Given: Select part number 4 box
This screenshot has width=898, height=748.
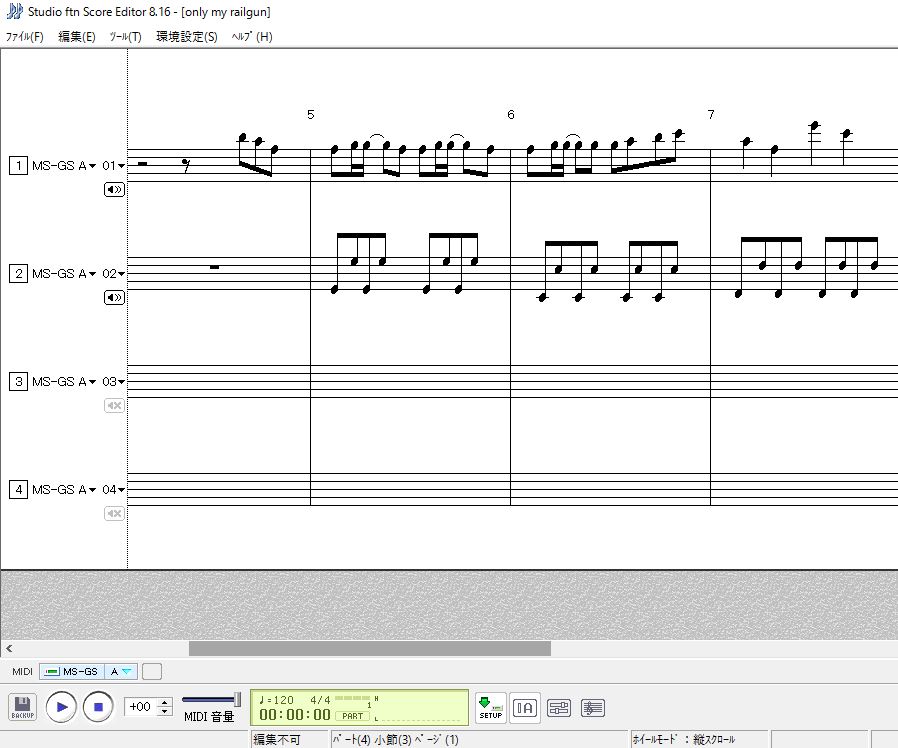Looking at the screenshot, I should (x=18, y=490).
